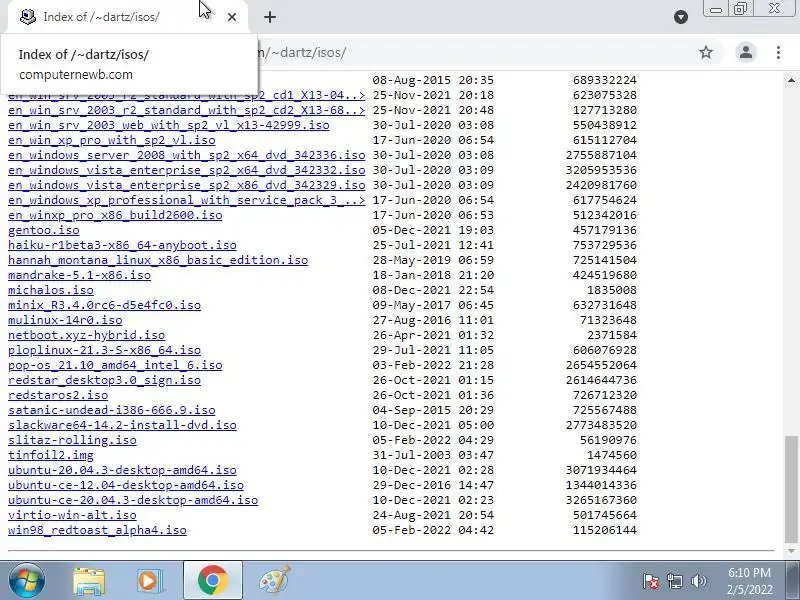Open slackware64-14.2-install-dvd.iso link

pyautogui.click(x=122, y=425)
